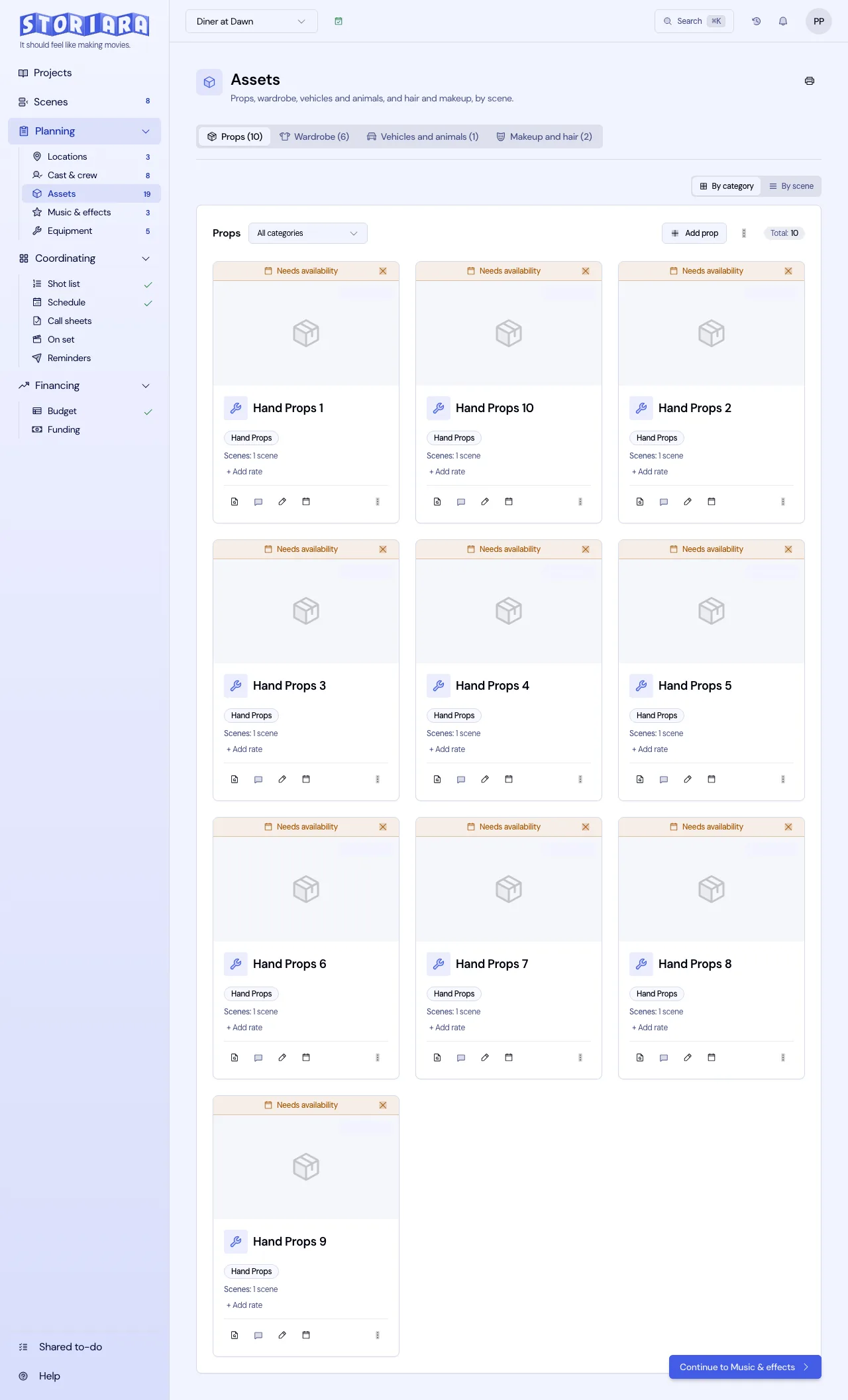This screenshot has width=848, height=1400.
Task: Open calendar icon on Hand Props 3
Action: 306,779
